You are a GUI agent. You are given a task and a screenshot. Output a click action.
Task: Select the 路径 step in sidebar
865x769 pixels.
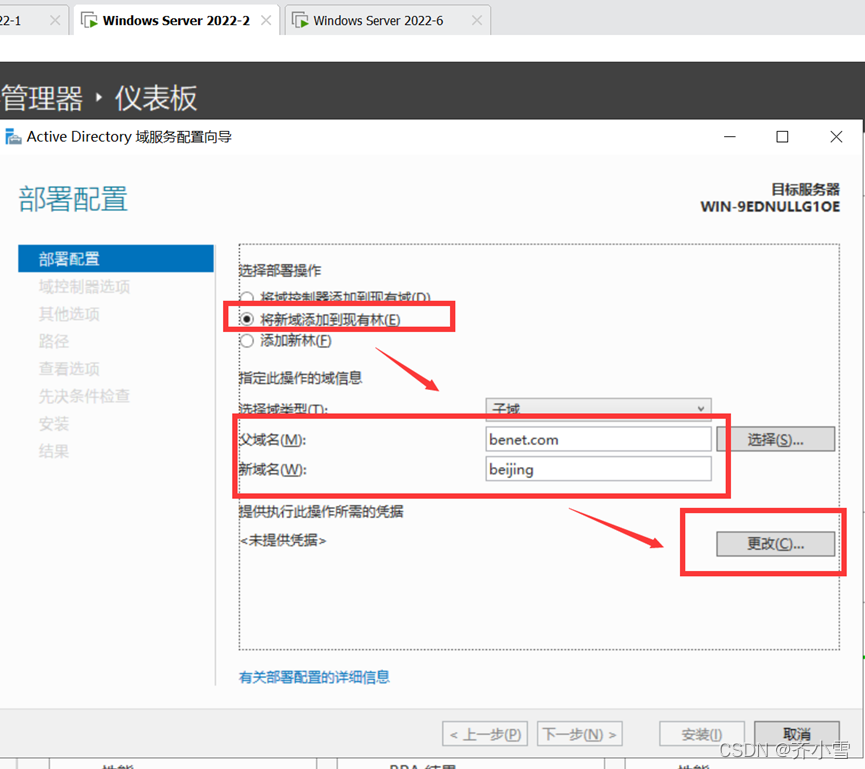click(x=54, y=341)
